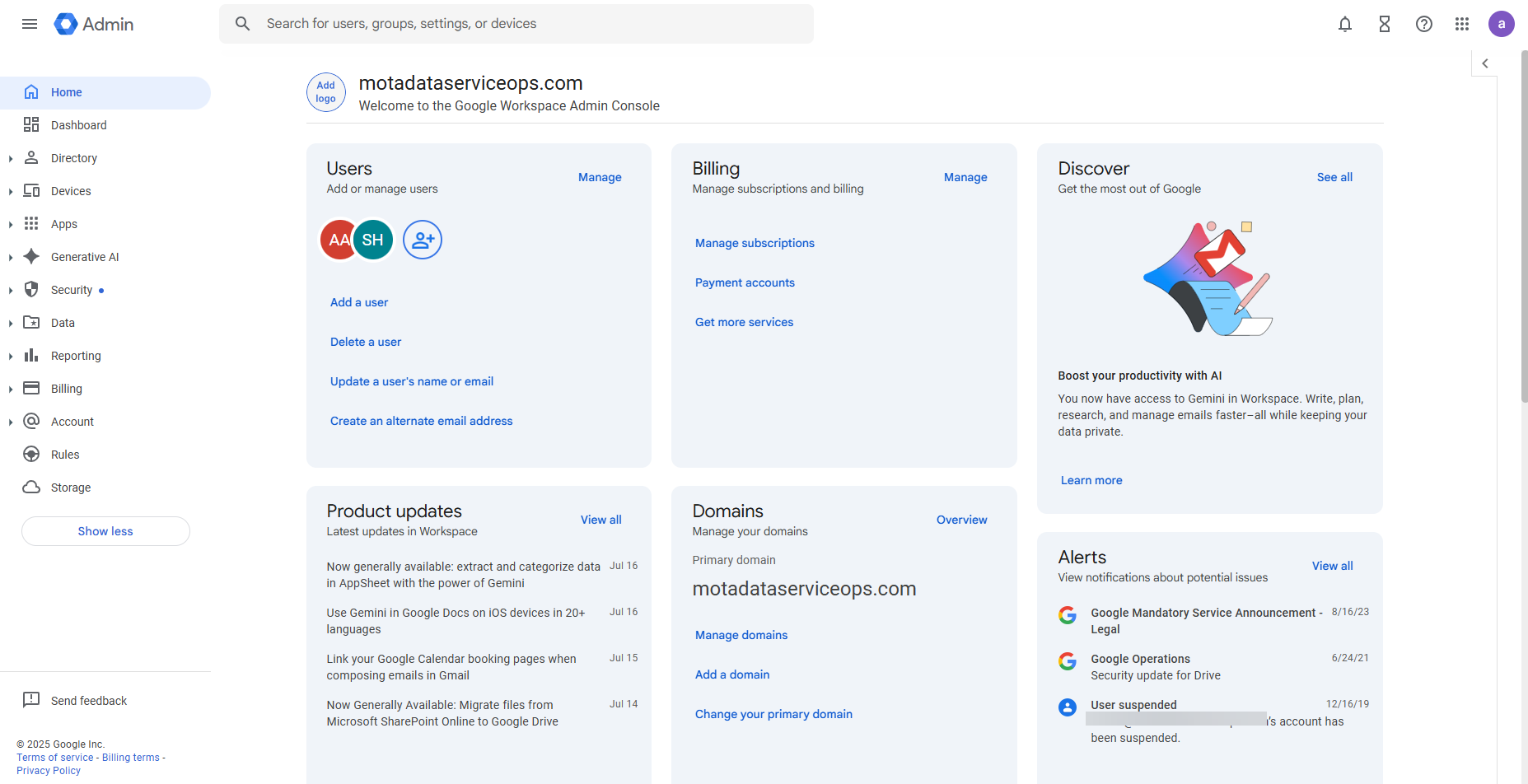Expand the Reporting section arrow

(x=11, y=356)
